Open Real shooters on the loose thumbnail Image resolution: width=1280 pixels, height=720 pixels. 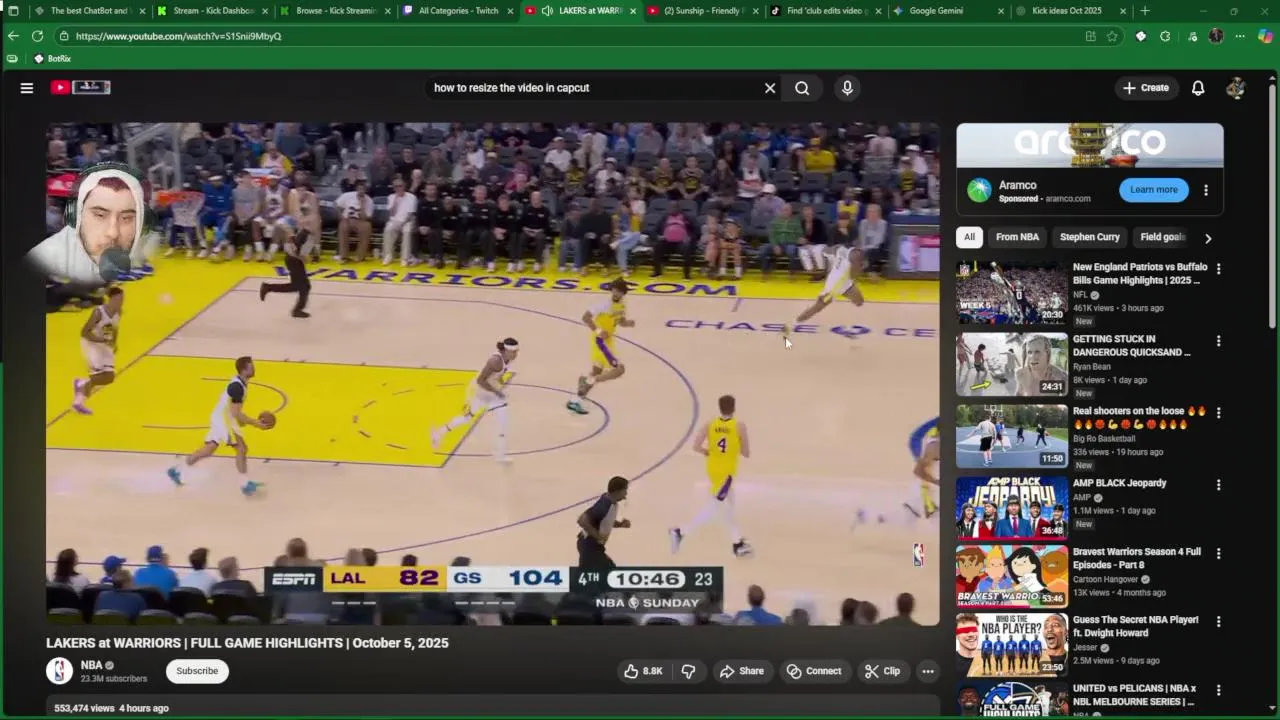click(x=1011, y=436)
